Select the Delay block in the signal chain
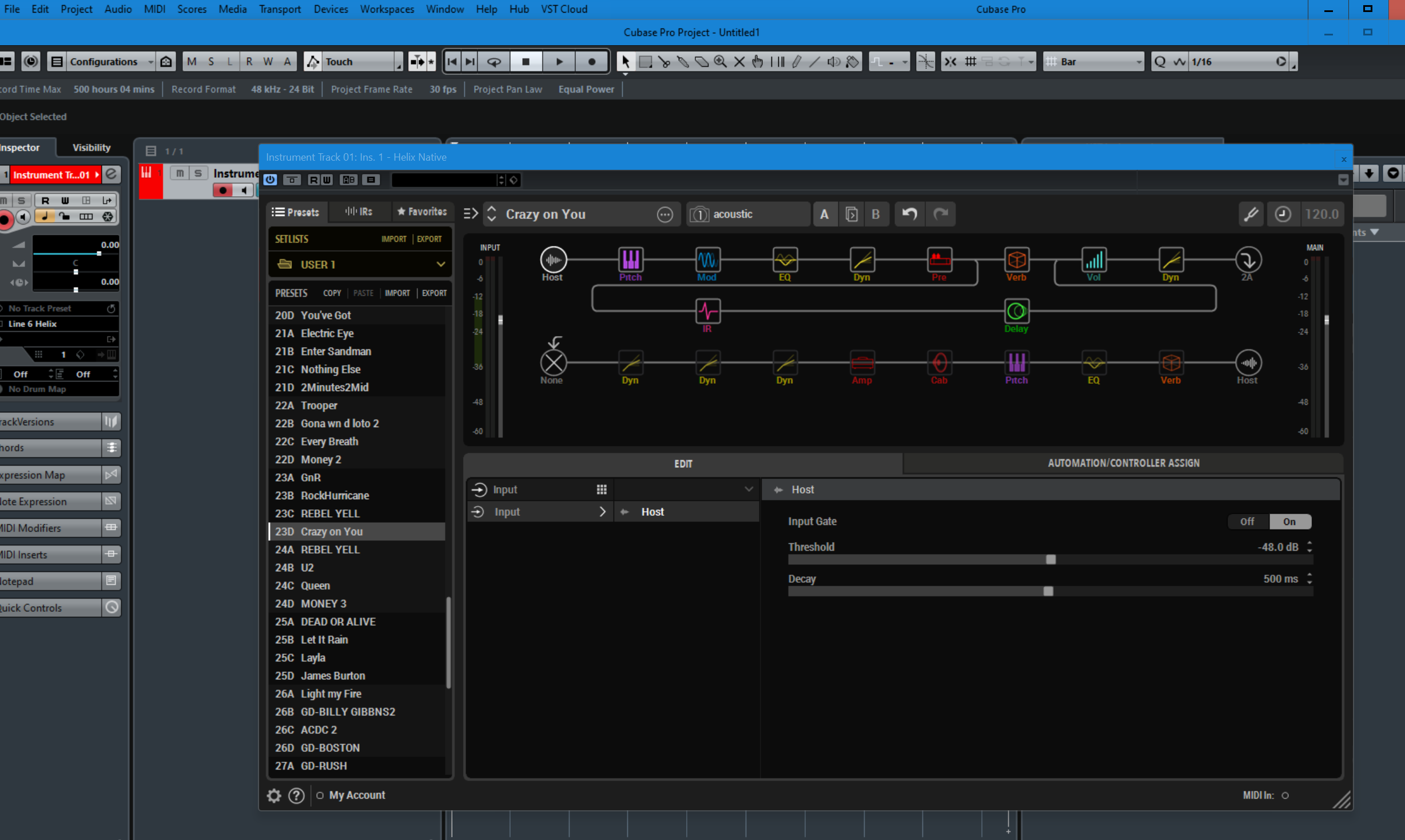Screen dimensions: 1405x840 pyautogui.click(x=1016, y=311)
